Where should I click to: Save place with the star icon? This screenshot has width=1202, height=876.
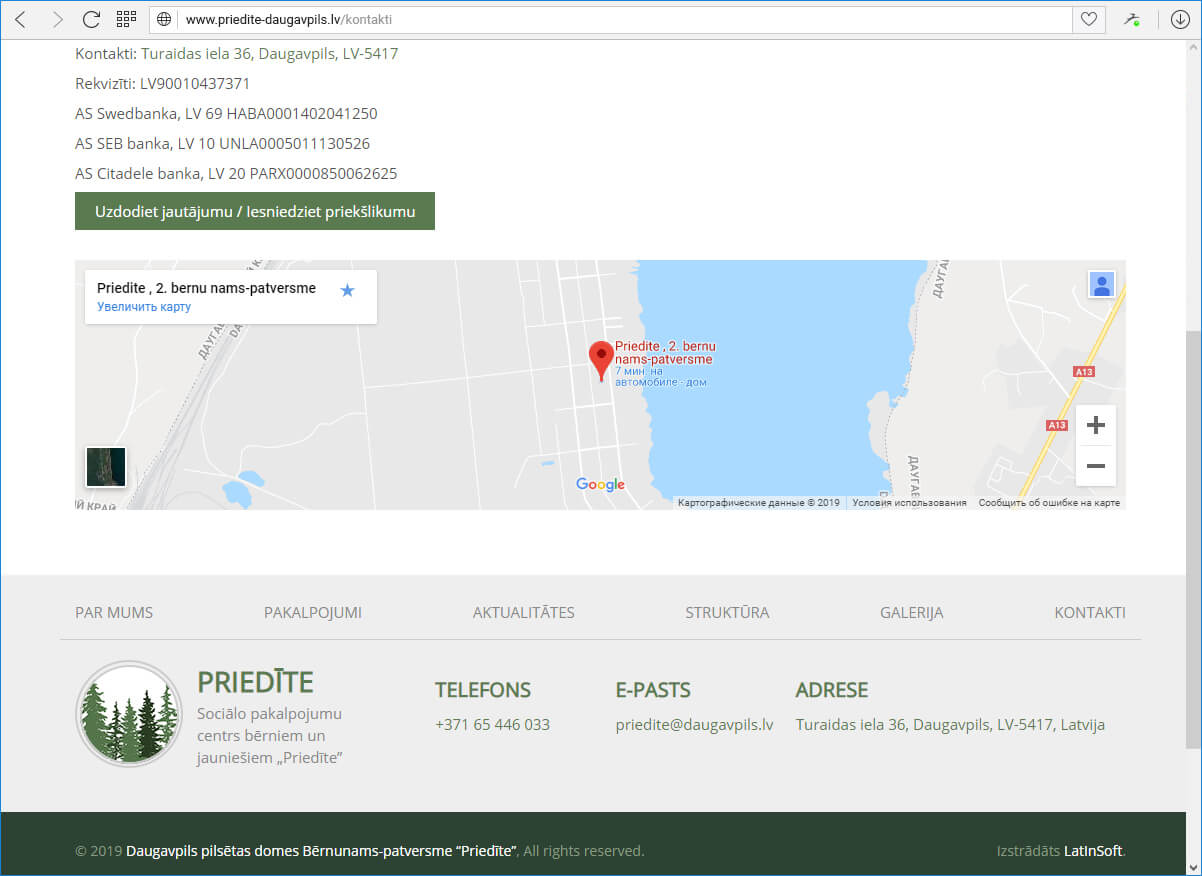pos(347,290)
